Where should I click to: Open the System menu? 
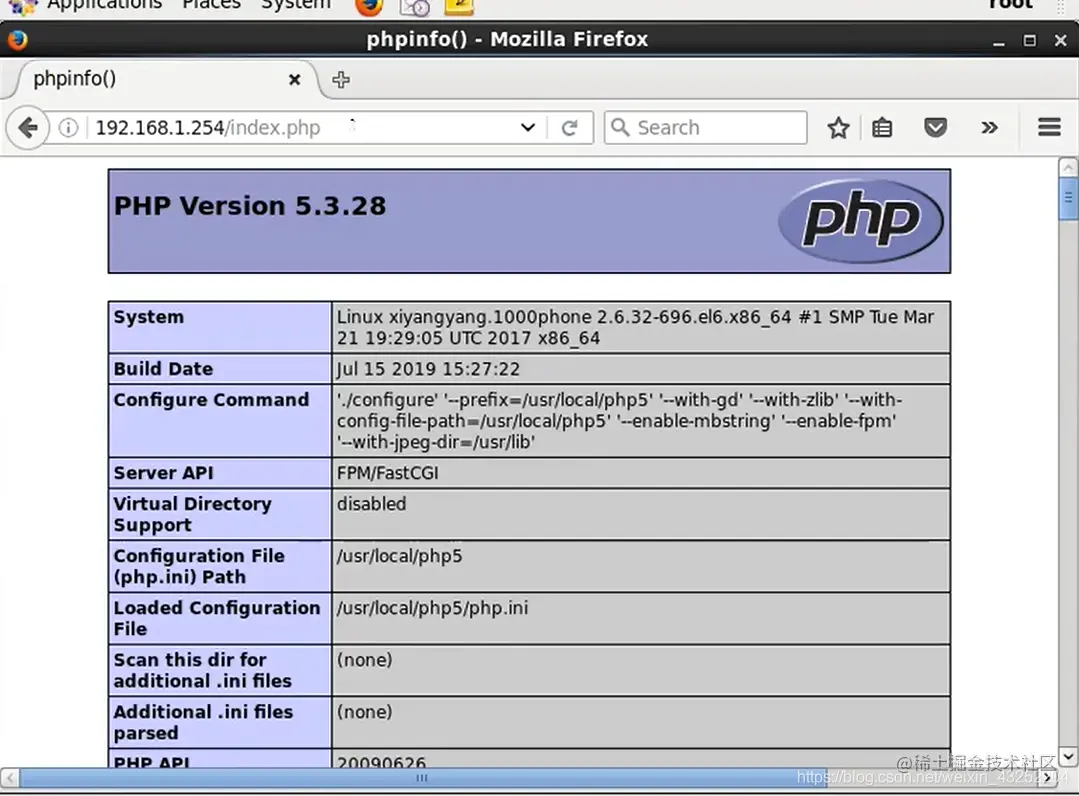tap(296, 6)
